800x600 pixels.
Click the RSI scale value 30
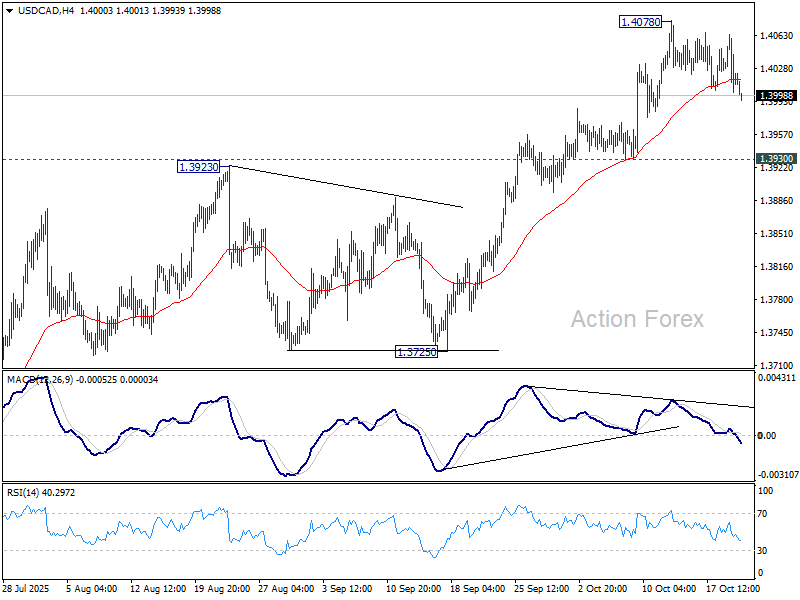(762, 551)
